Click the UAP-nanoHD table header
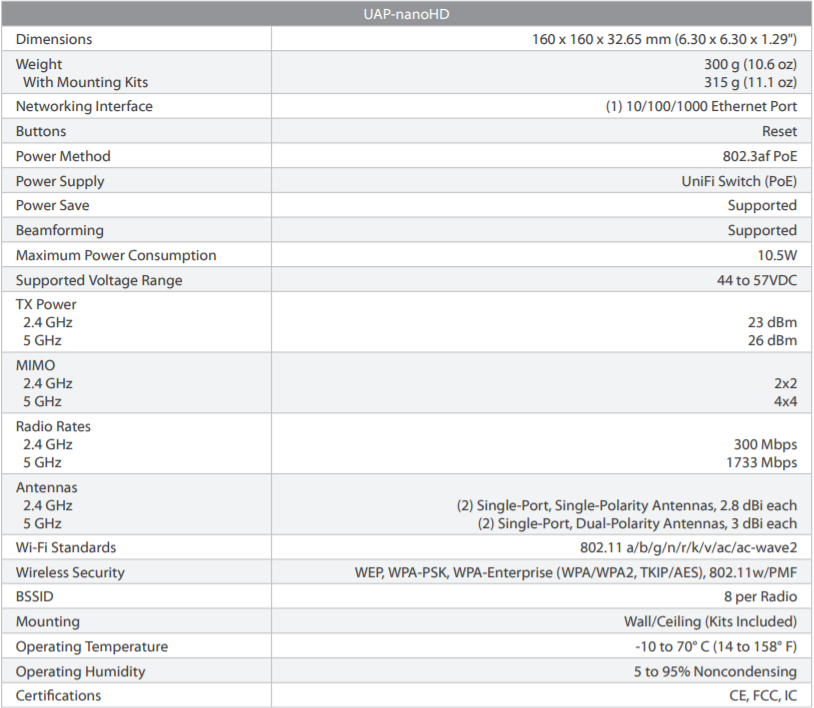 click(407, 14)
